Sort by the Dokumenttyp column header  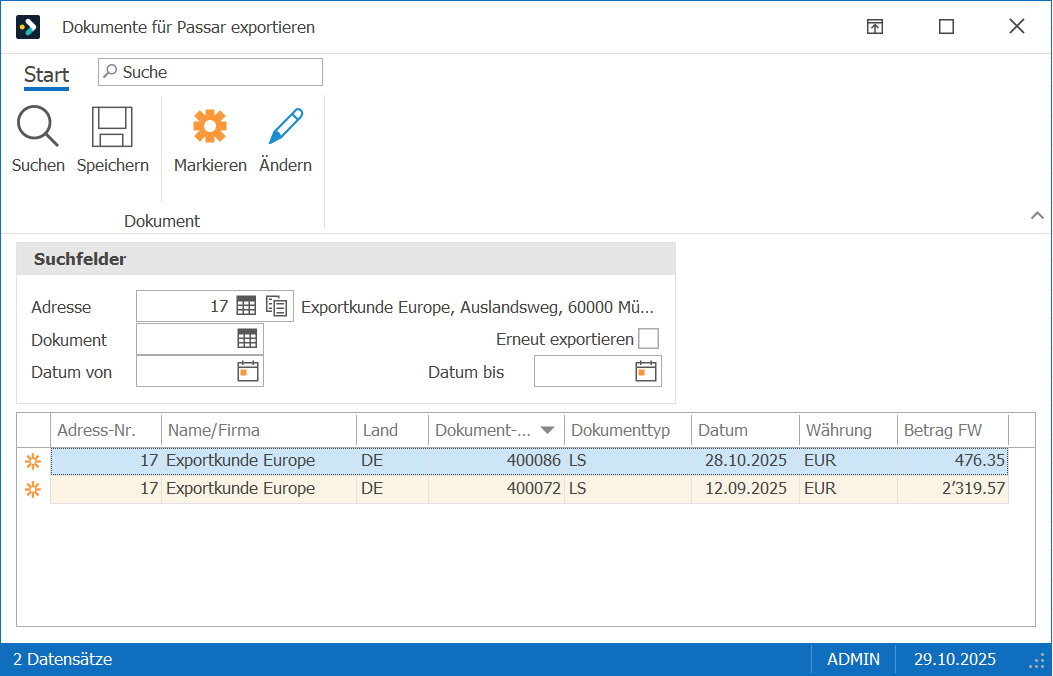[628, 430]
